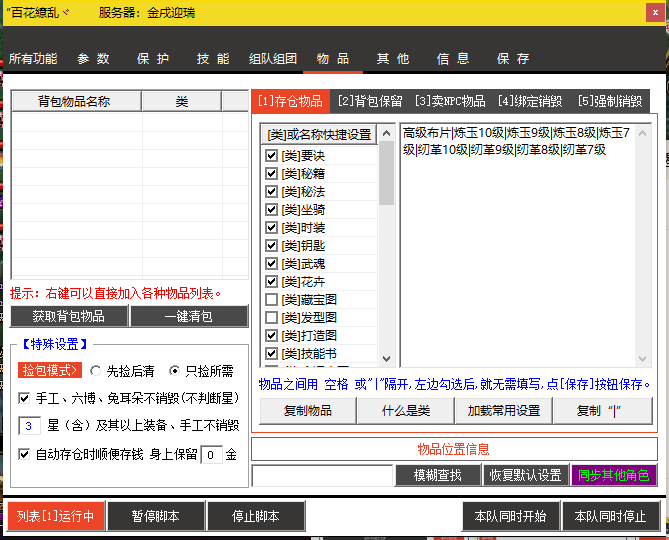
Task: Click category list scrollbar down arrow
Action: [x=386, y=359]
